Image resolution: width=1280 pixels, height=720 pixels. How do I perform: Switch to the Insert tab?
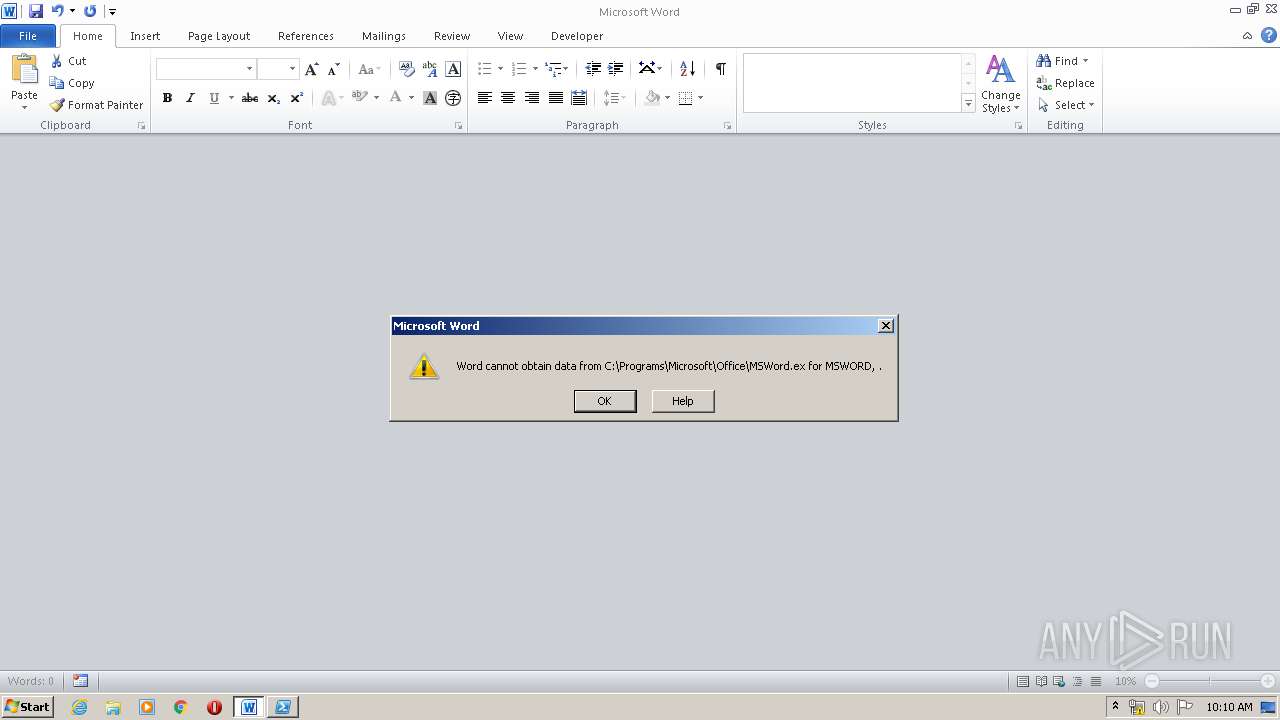tap(145, 36)
